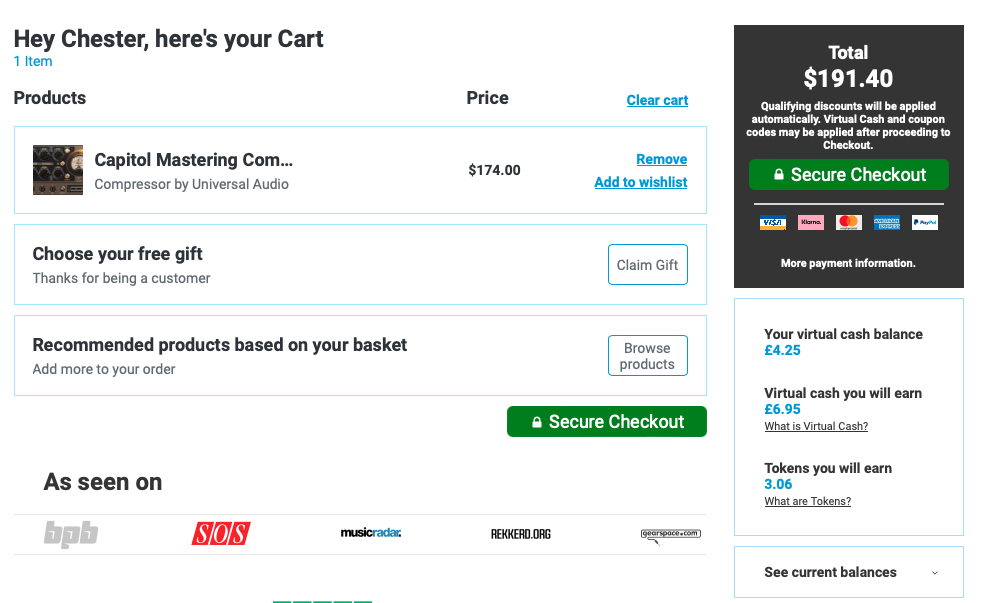Open More payment information
Viewport: 985px width, 603px height.
tap(848, 263)
